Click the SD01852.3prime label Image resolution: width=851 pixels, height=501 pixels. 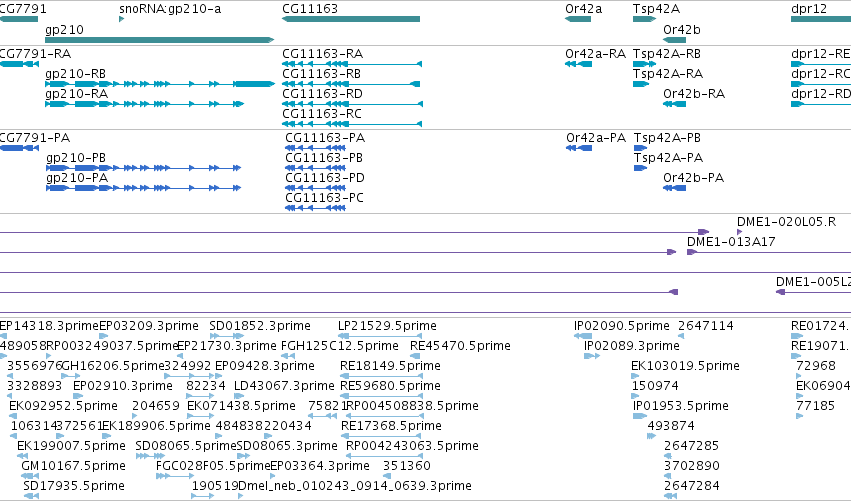(x=260, y=326)
